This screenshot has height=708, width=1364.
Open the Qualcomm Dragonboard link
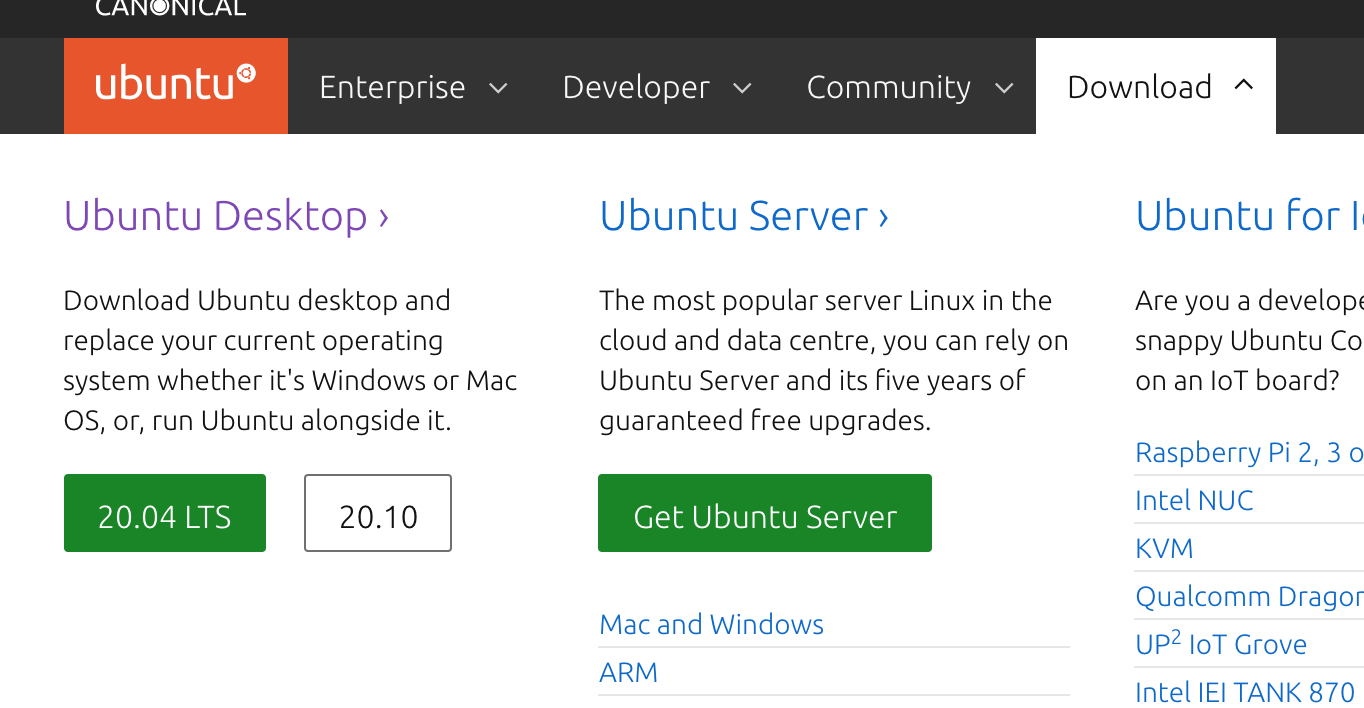tap(1250, 597)
